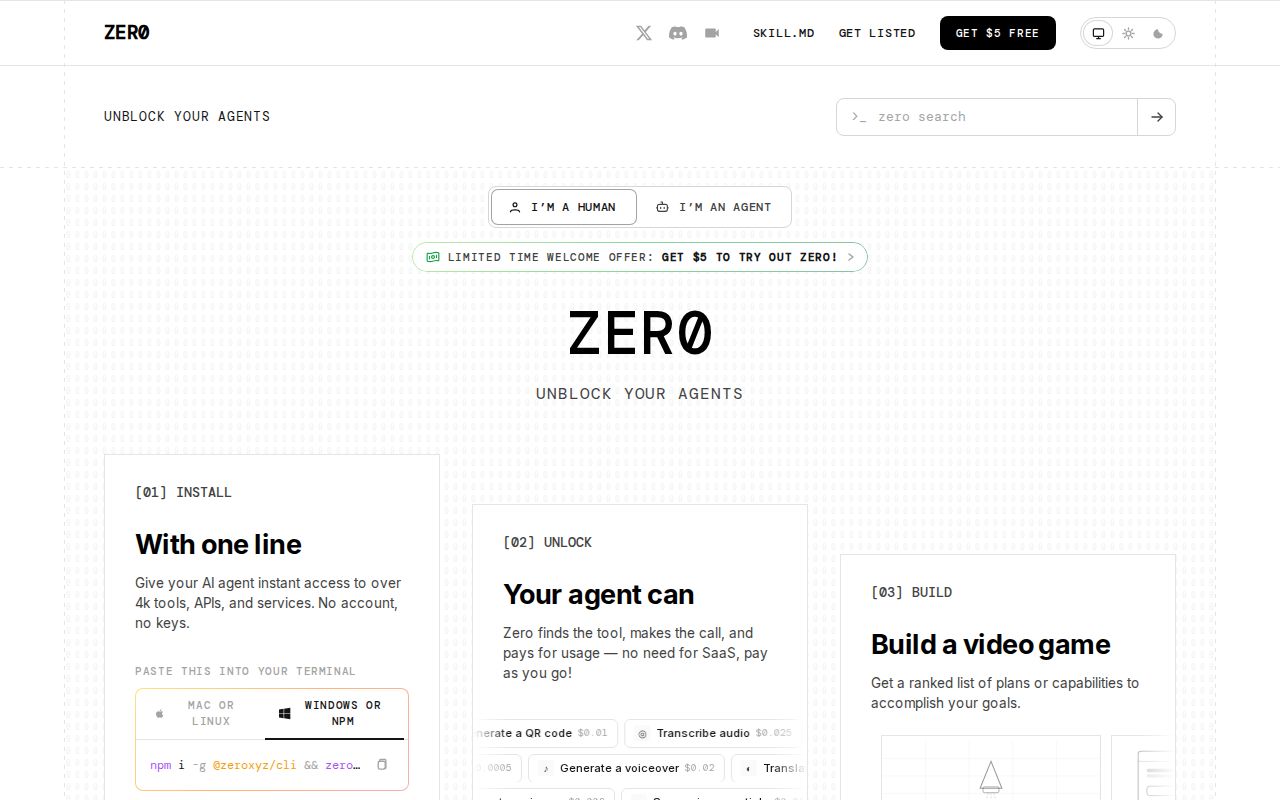
Task: Click the '[02] UNLOCK' card label
Action: point(547,542)
